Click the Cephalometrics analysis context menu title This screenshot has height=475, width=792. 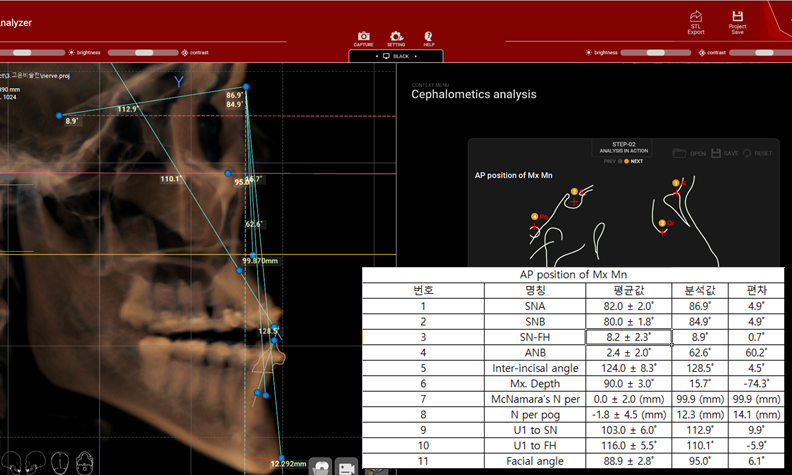click(x=474, y=94)
